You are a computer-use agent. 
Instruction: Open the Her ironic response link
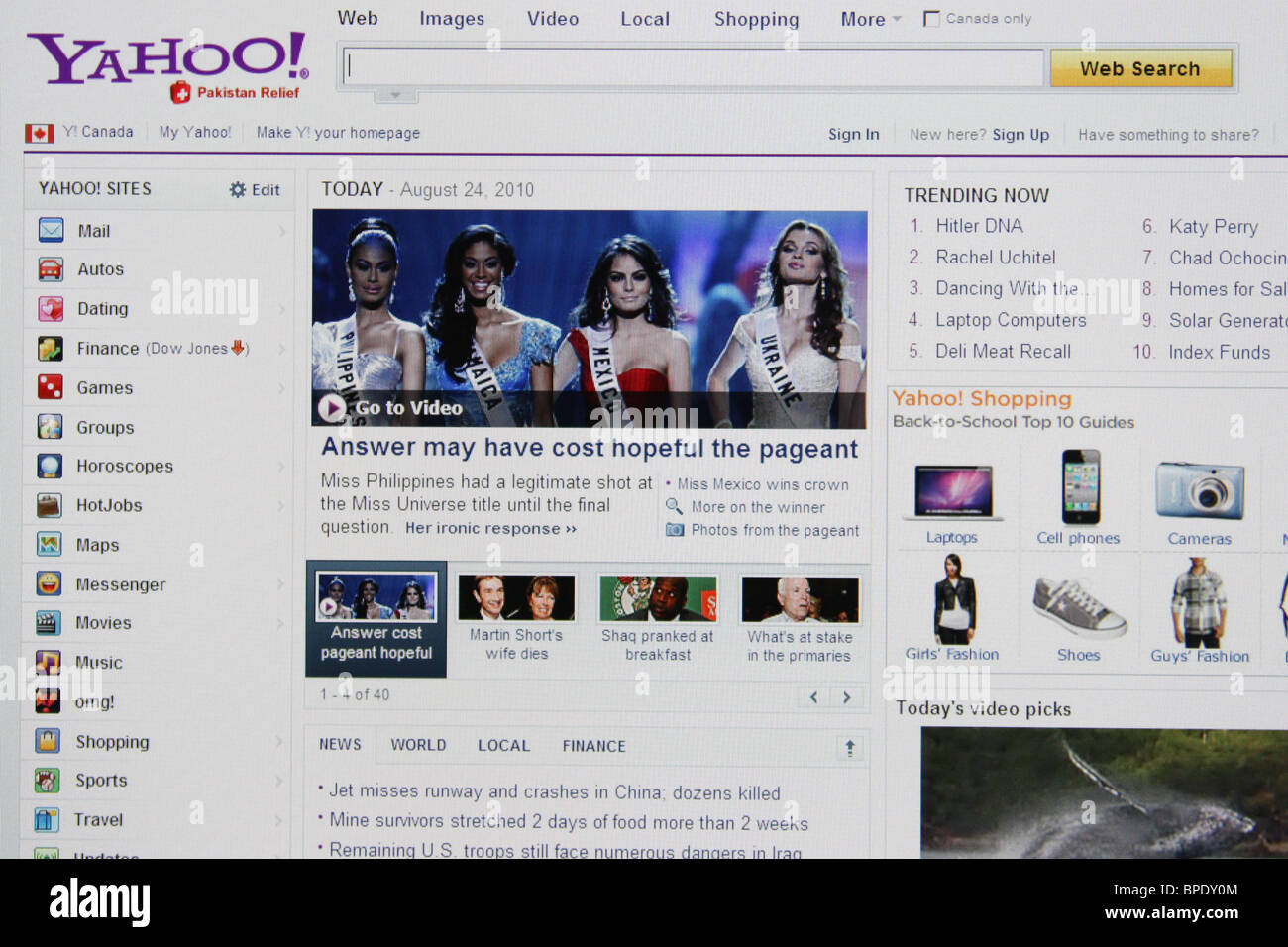tap(490, 529)
